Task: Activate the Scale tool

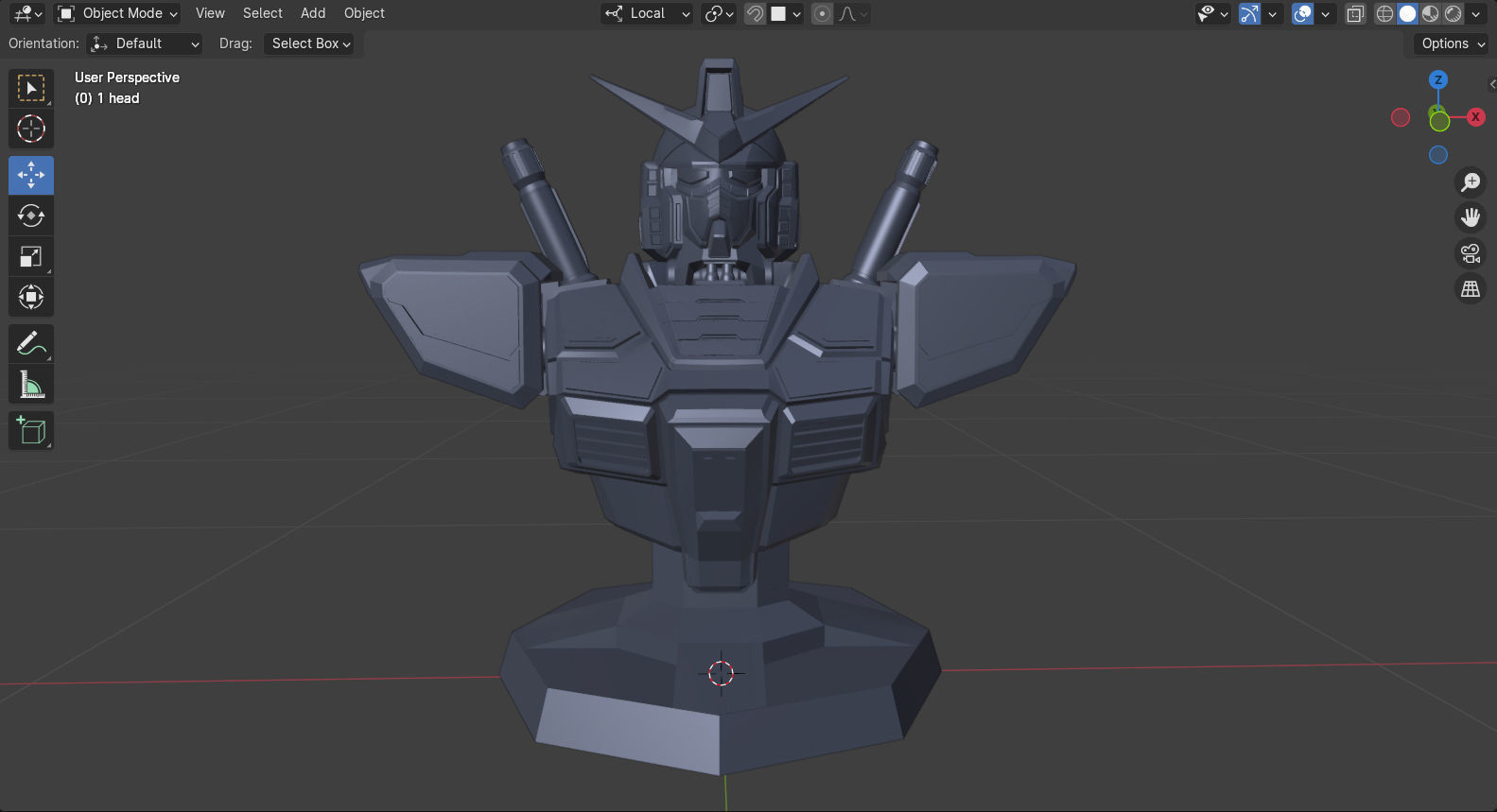Action: click(31, 256)
